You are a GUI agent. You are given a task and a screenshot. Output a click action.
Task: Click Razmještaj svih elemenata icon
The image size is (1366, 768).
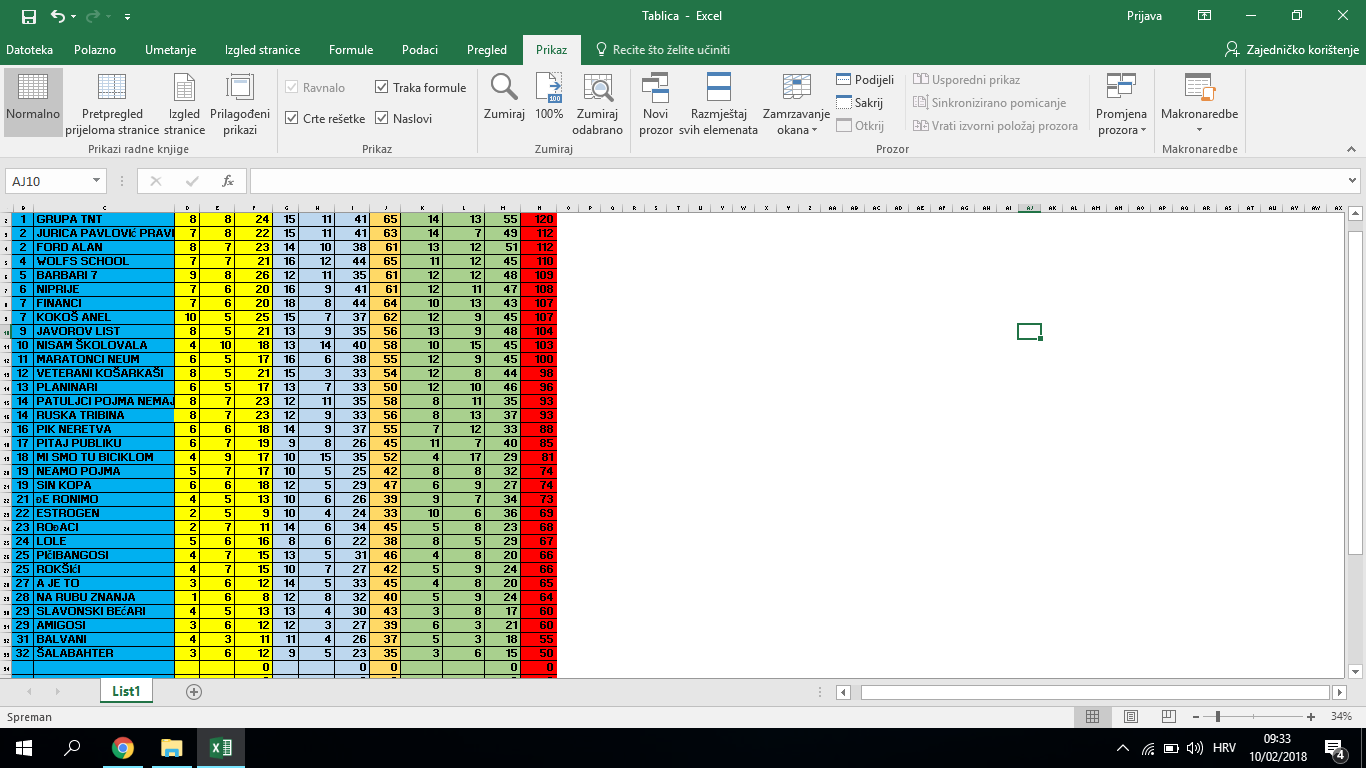[x=718, y=90]
